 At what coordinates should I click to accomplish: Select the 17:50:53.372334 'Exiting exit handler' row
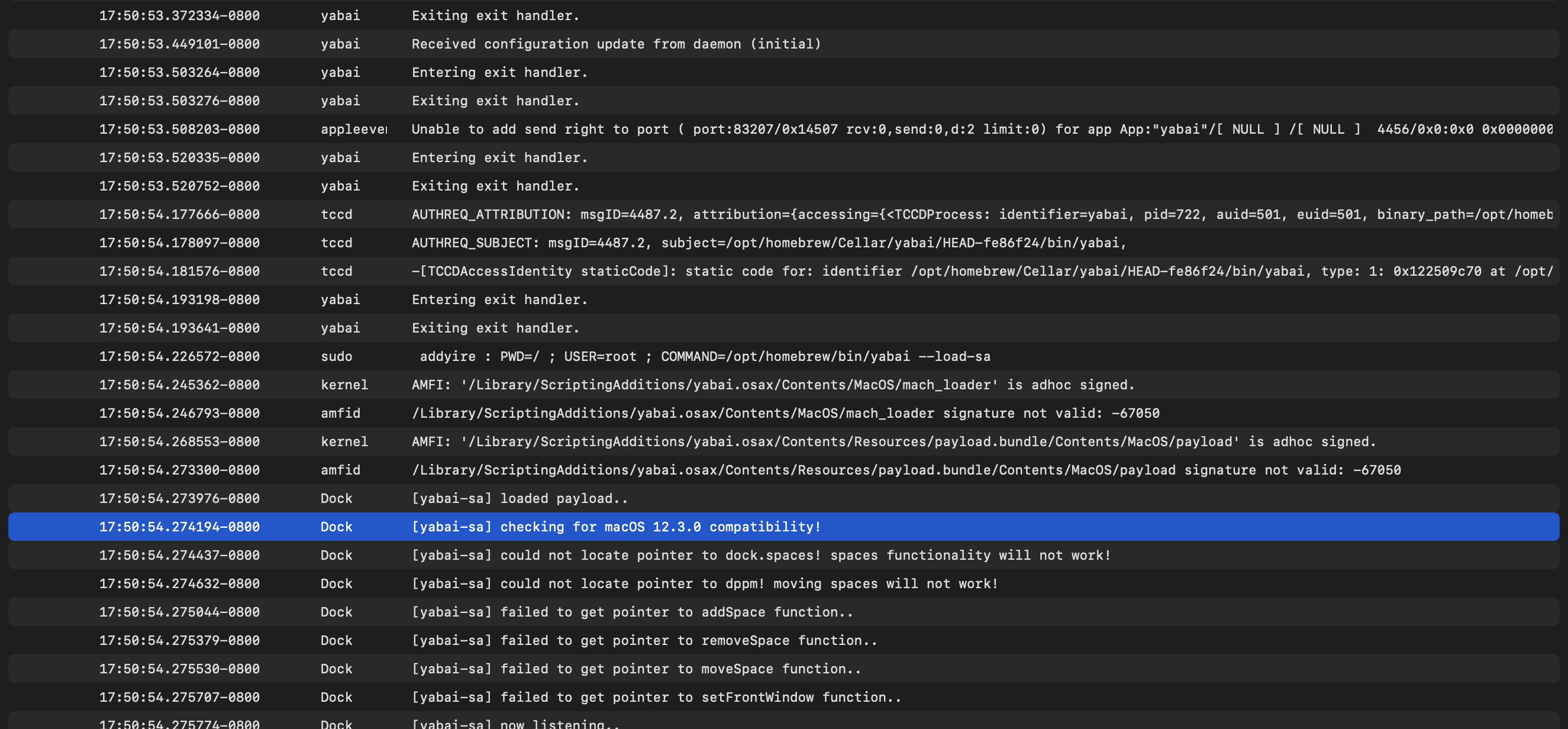[495, 15]
